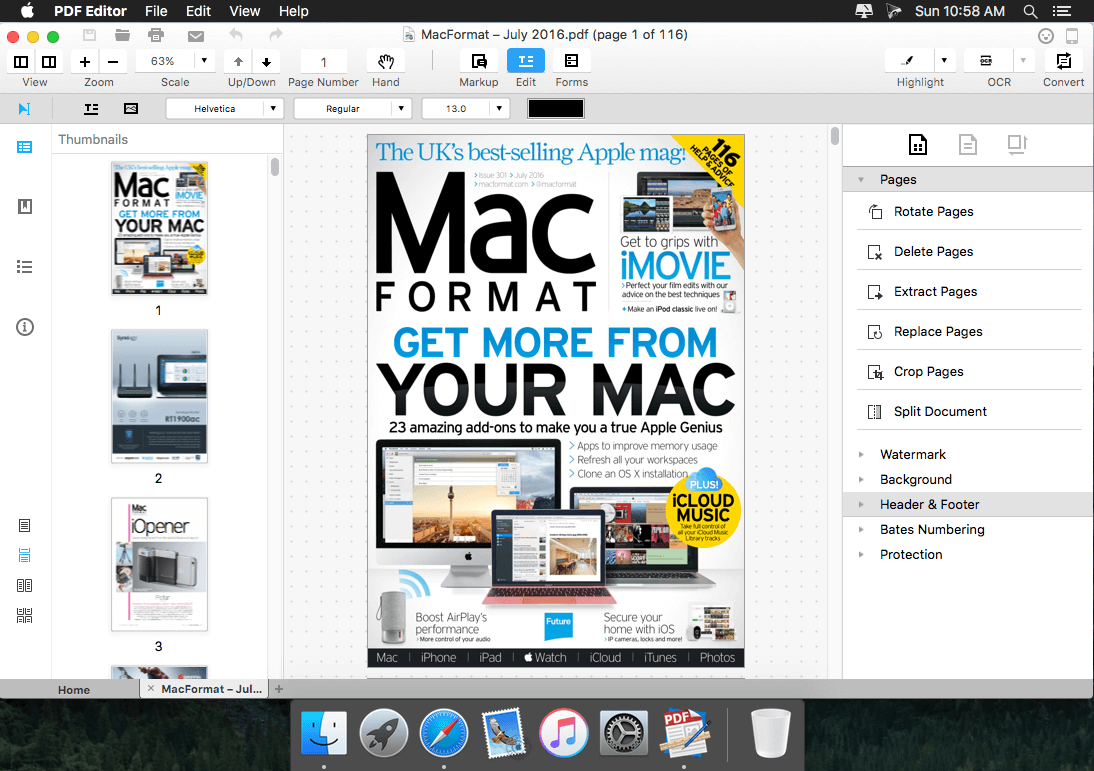
Task: Open the OCR options dropdown arrow
Action: tap(1023, 61)
